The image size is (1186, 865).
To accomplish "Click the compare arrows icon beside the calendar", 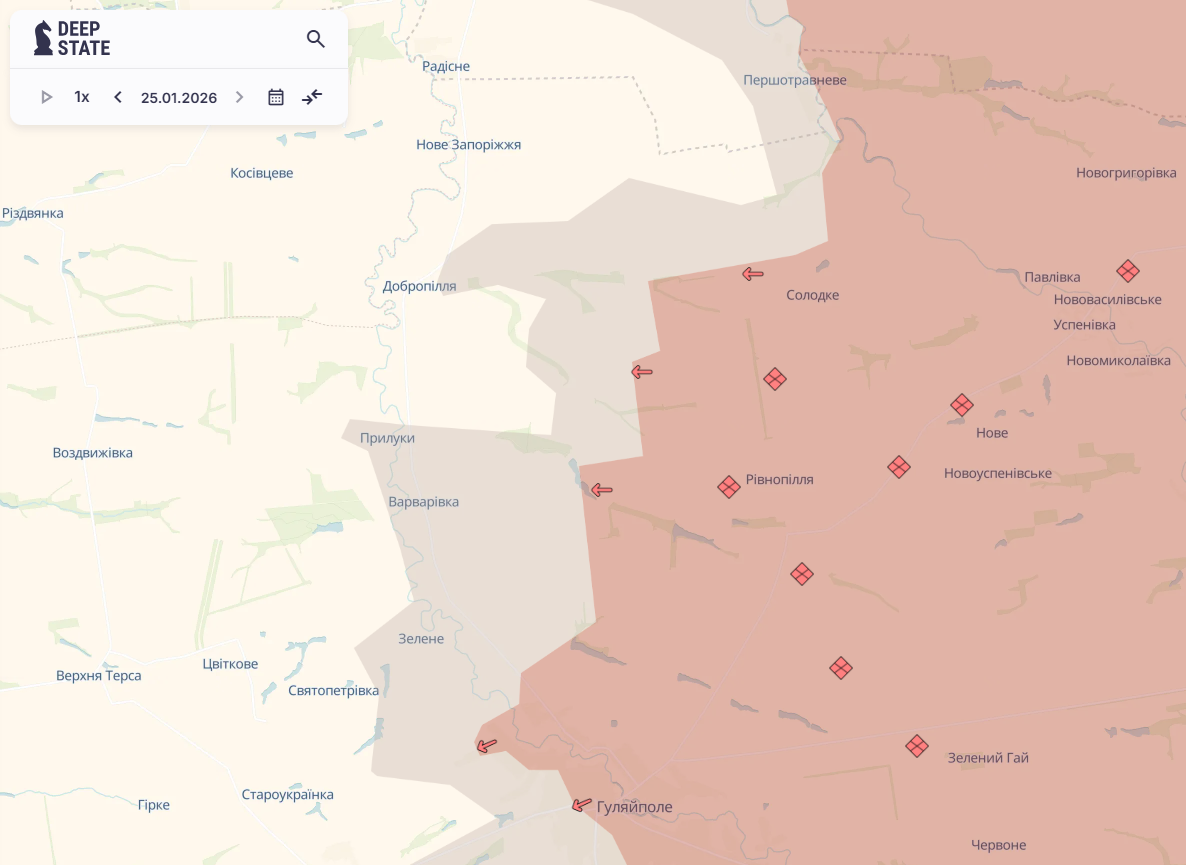I will pyautogui.click(x=312, y=97).
